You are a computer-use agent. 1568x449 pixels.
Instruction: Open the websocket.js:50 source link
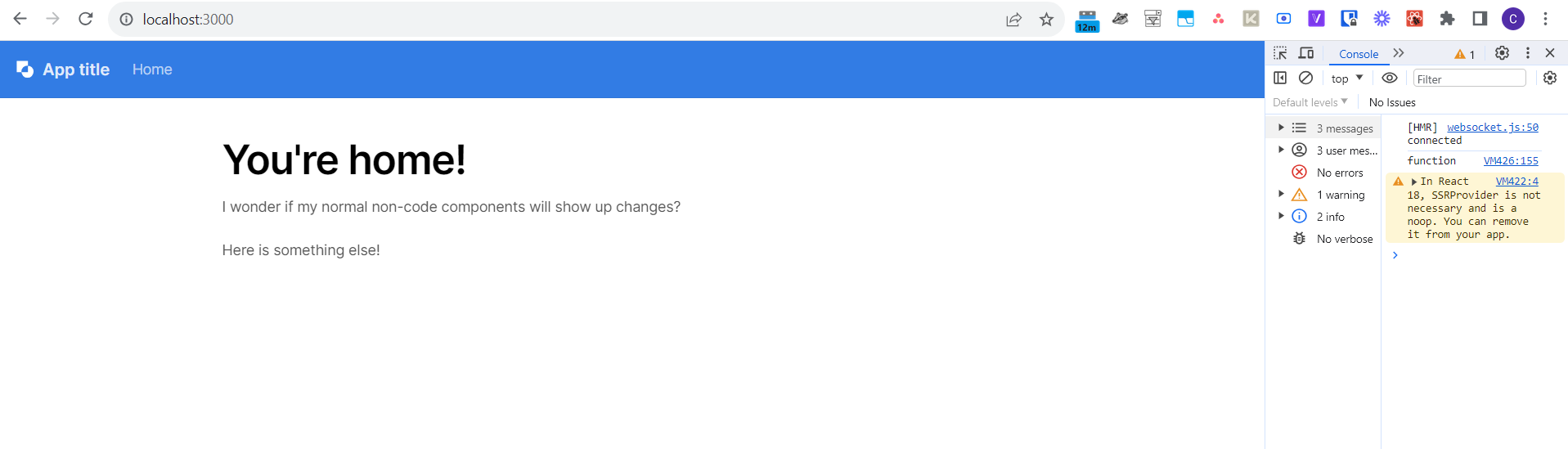(1493, 128)
